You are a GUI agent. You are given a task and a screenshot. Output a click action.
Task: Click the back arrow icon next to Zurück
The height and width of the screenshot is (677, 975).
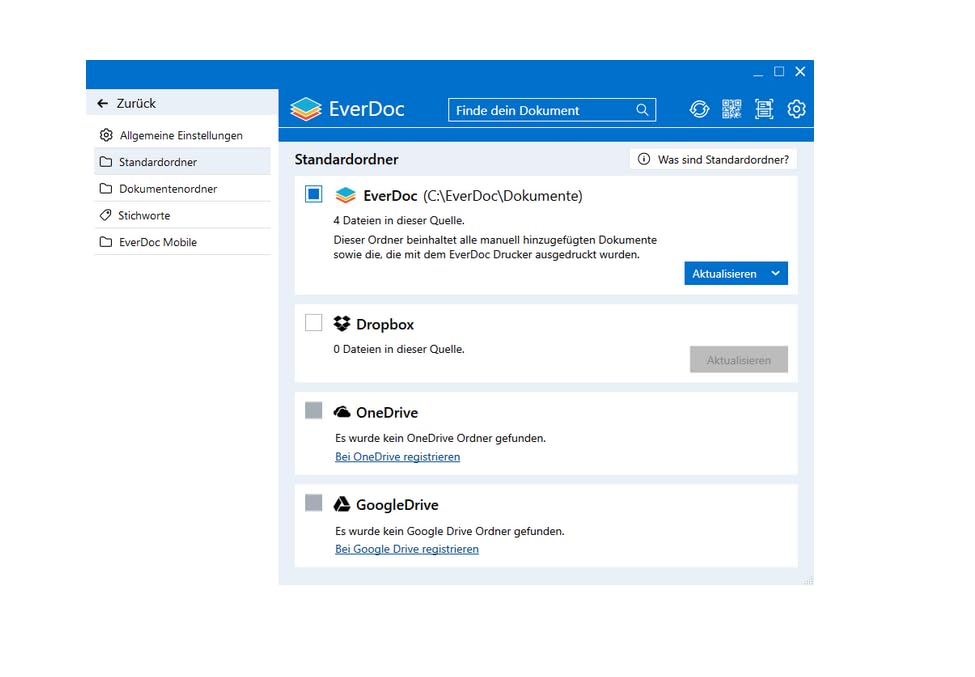point(103,103)
